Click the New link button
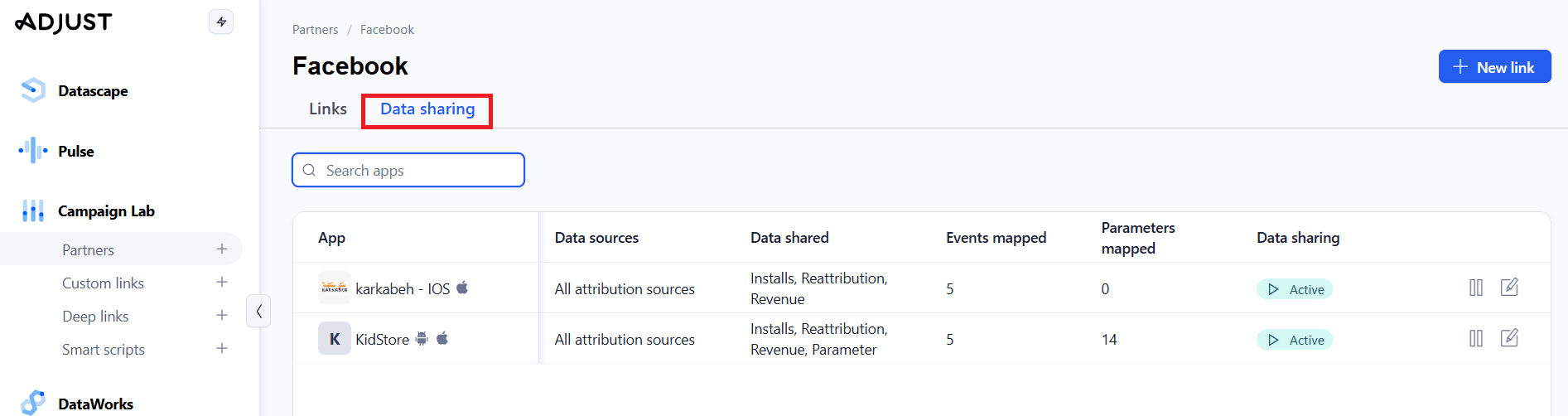1568x416 pixels. click(1494, 67)
